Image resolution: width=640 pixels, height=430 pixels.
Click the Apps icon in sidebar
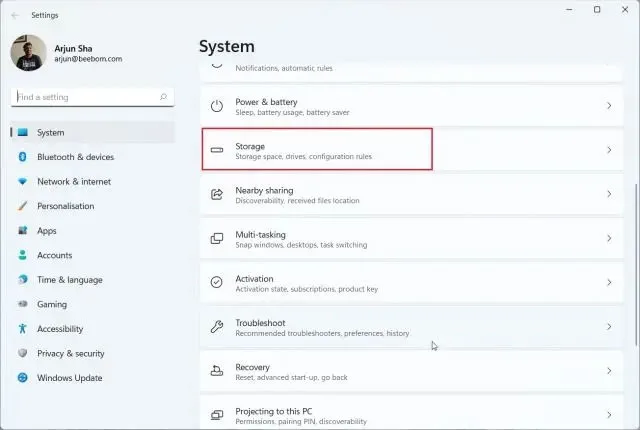pyautogui.click(x=22, y=231)
